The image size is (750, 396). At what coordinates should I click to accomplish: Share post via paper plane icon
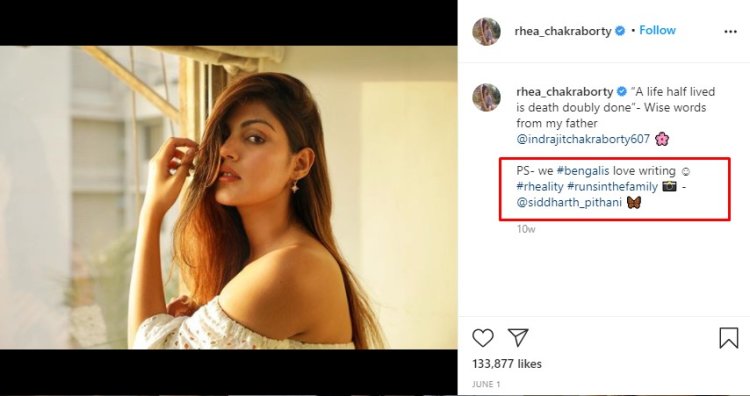click(518, 338)
